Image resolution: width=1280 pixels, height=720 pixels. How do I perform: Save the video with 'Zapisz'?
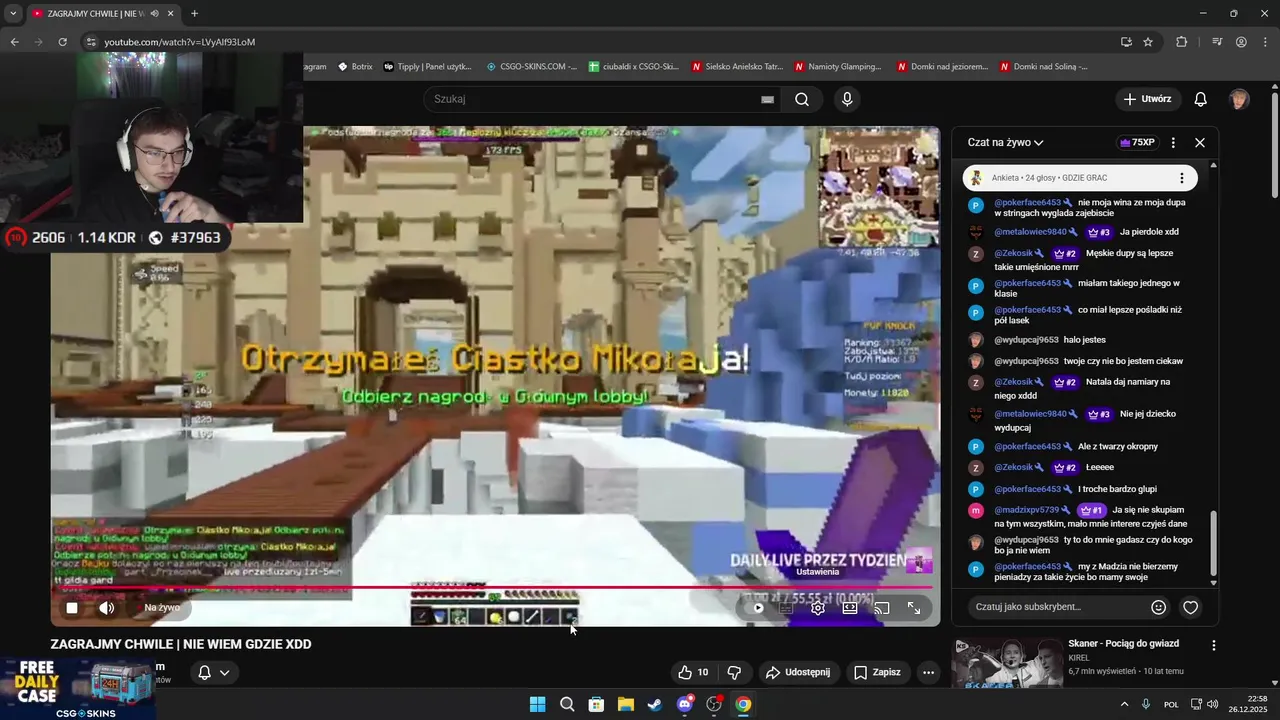pyautogui.click(x=877, y=672)
